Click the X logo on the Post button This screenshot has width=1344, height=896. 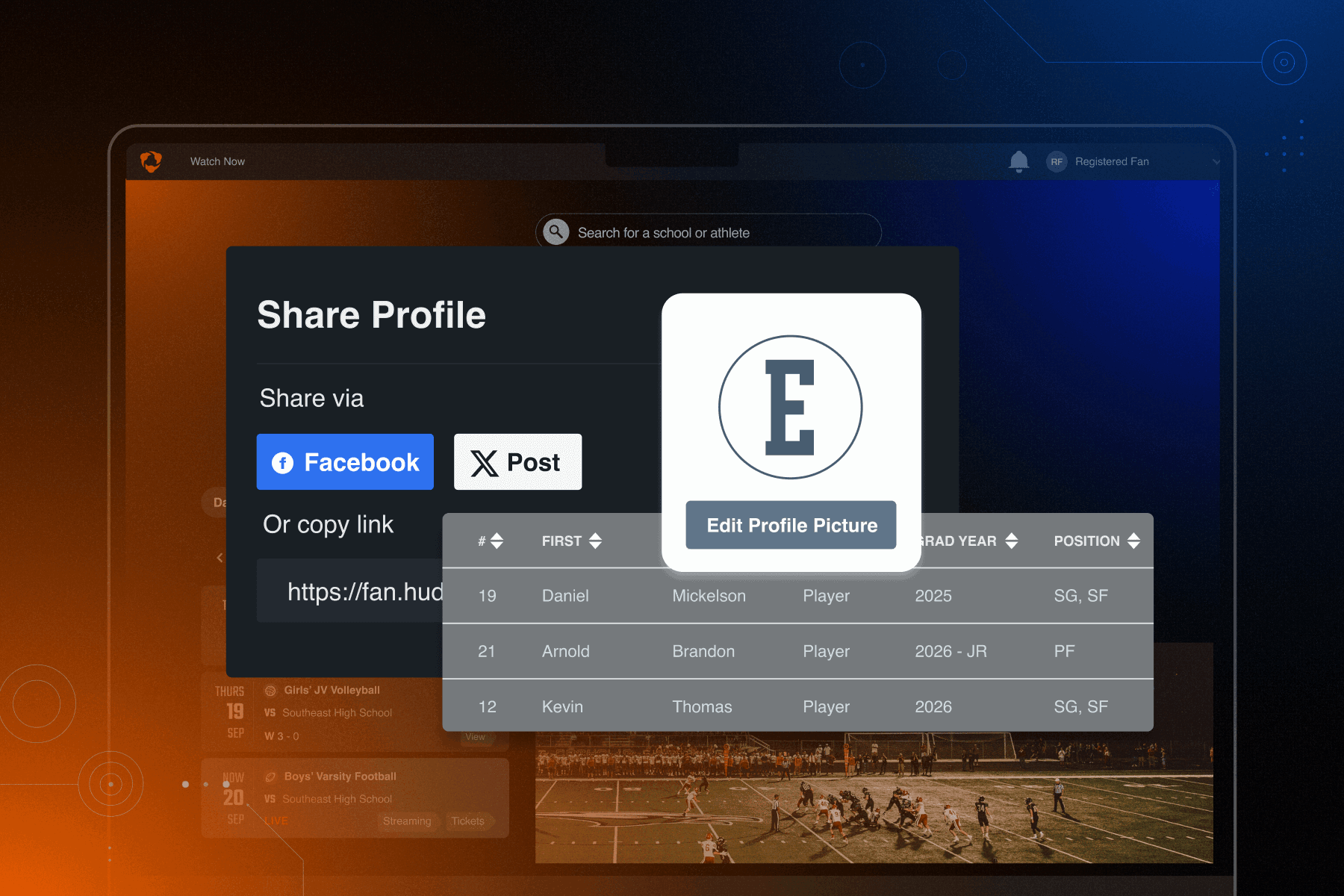(x=485, y=462)
